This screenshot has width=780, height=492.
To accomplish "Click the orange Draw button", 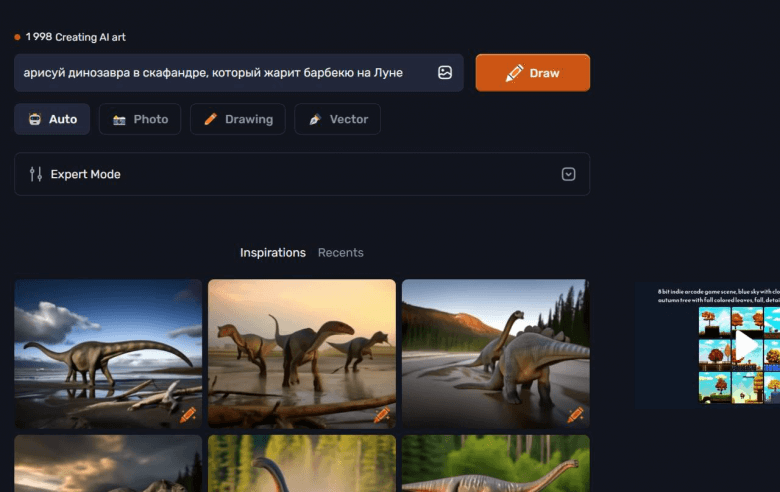I will pos(532,73).
